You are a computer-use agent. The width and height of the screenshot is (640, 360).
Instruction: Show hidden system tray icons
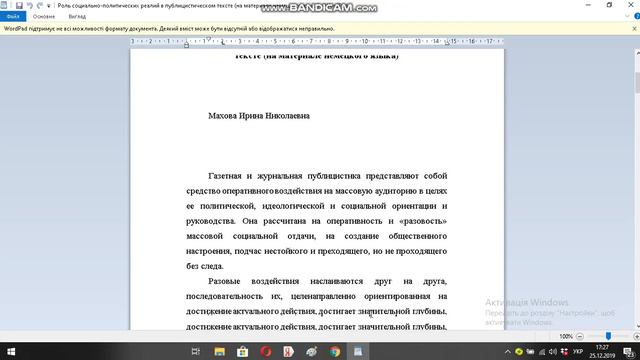(x=507, y=351)
